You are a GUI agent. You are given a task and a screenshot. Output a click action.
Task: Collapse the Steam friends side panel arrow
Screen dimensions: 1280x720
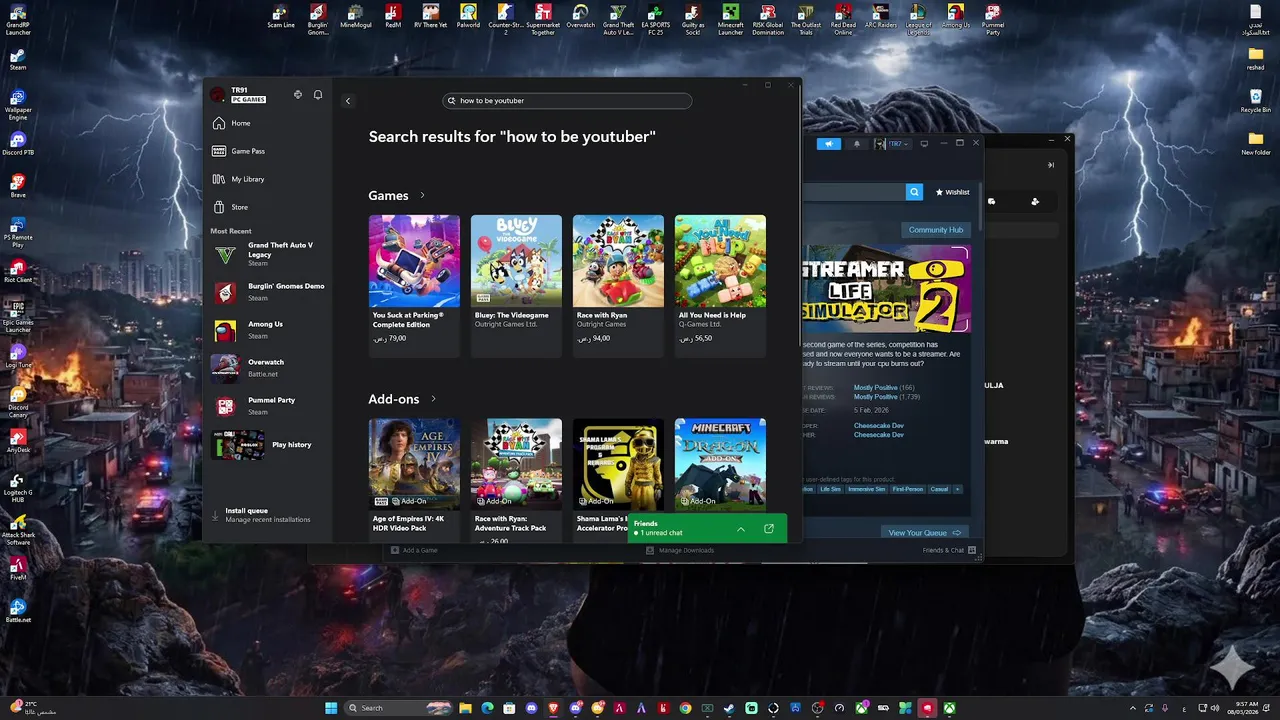coord(1050,165)
